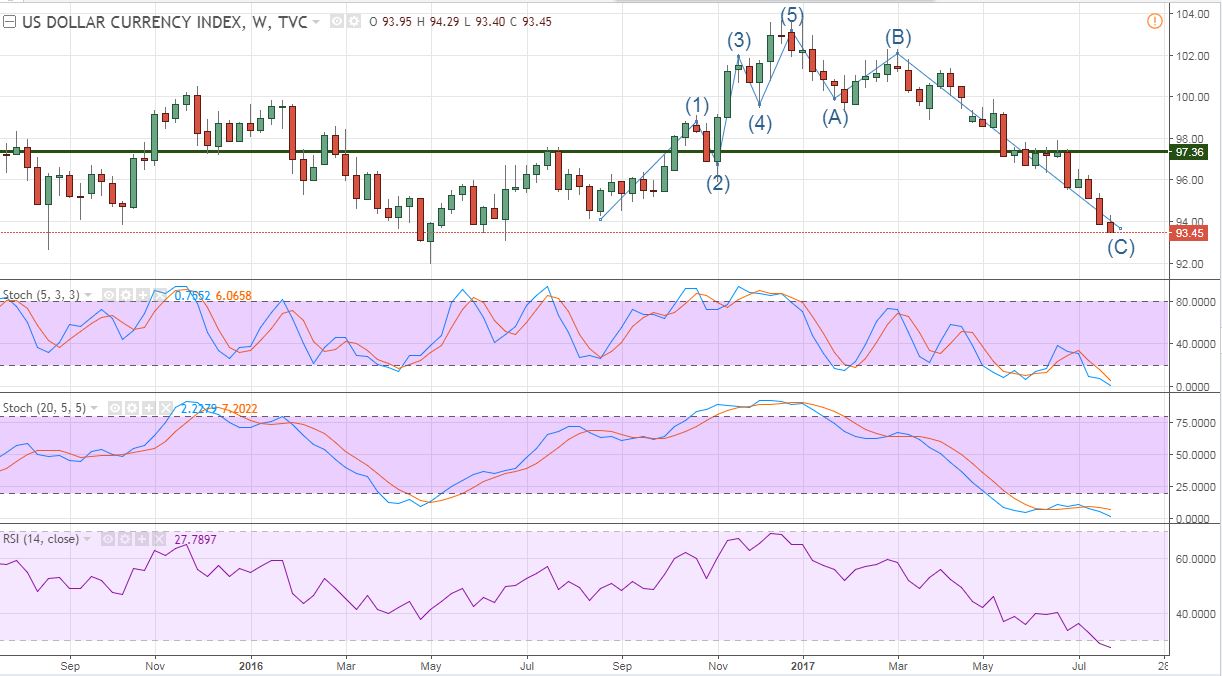1222x676 pixels.
Task: Select the wave label (5) on the chart
Action: pyautogui.click(x=793, y=15)
